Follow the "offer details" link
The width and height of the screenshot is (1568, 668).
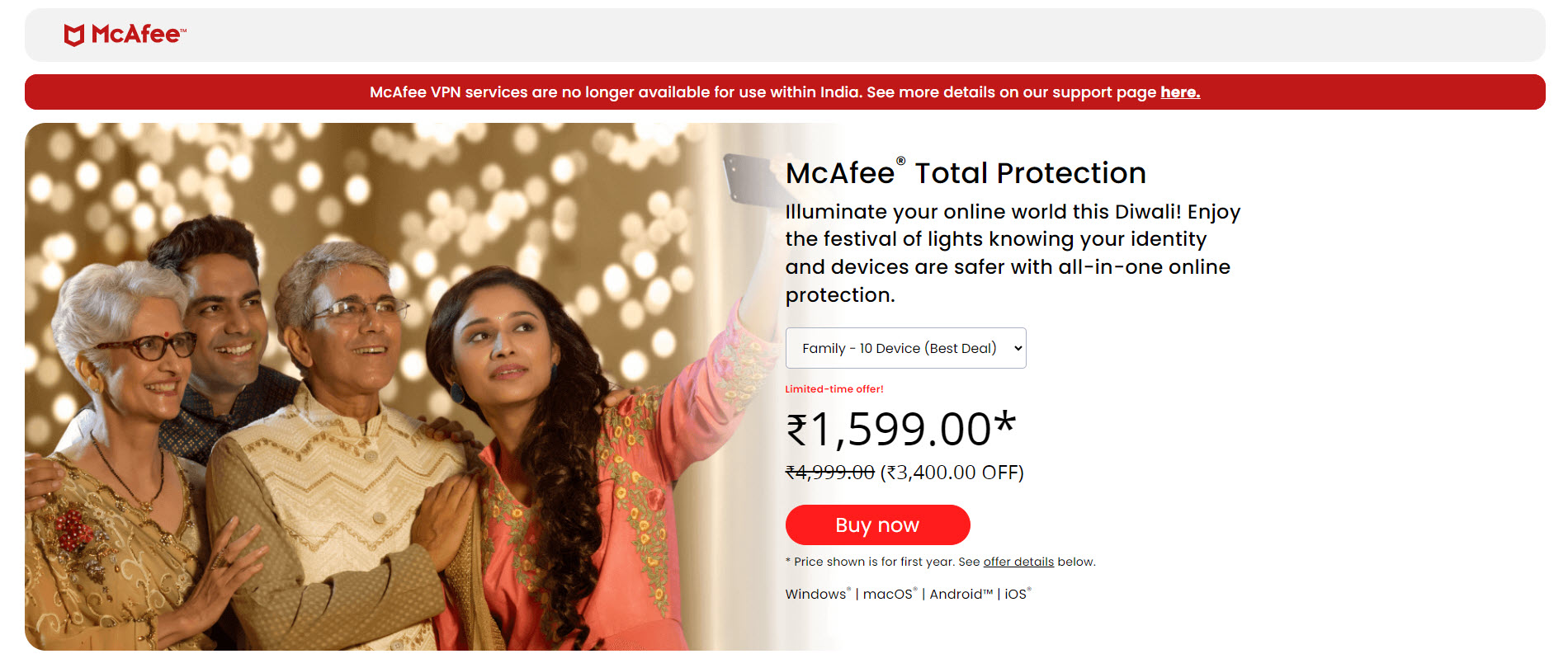(x=1018, y=562)
